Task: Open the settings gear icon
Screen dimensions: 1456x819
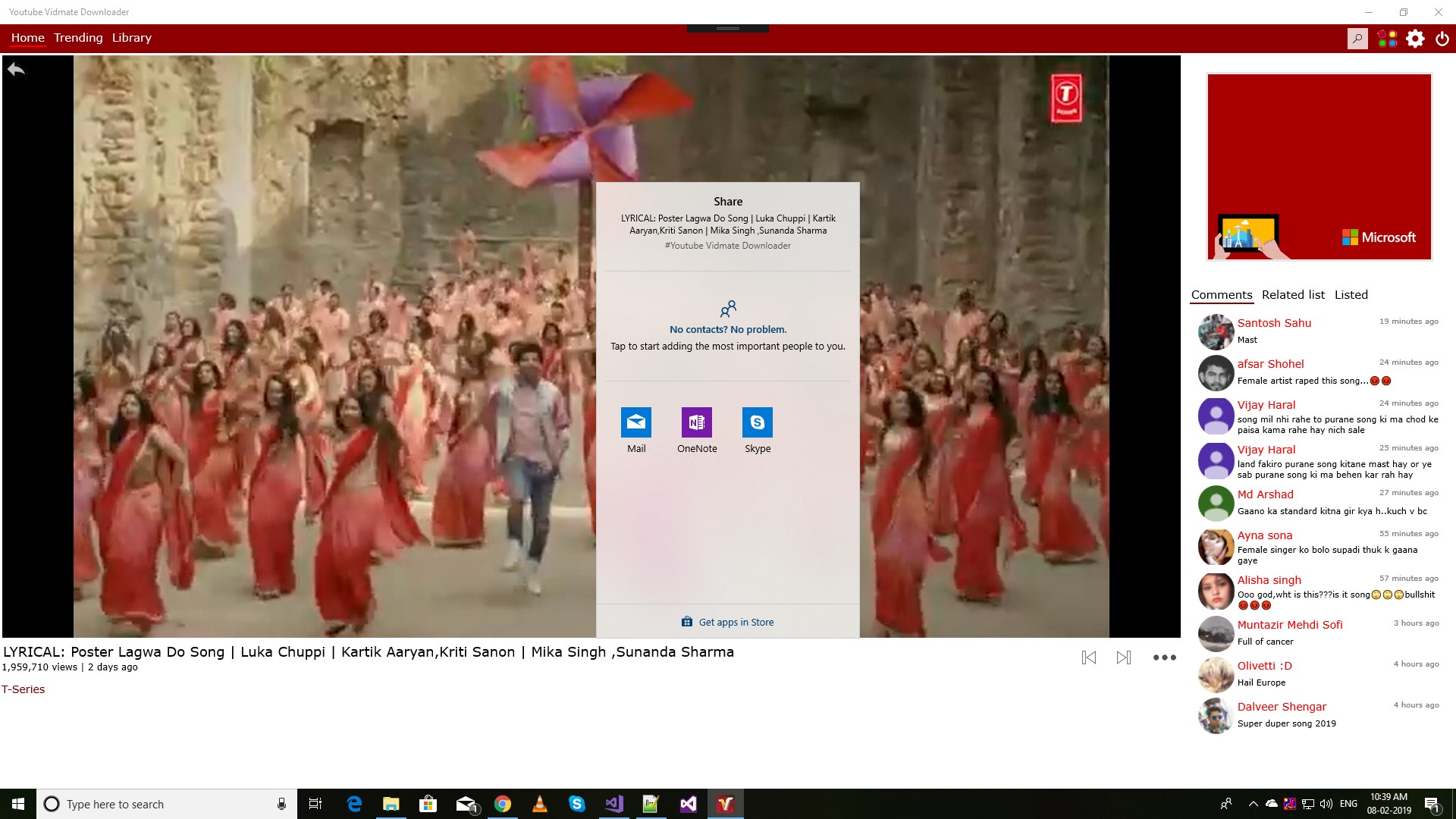Action: 1415,39
